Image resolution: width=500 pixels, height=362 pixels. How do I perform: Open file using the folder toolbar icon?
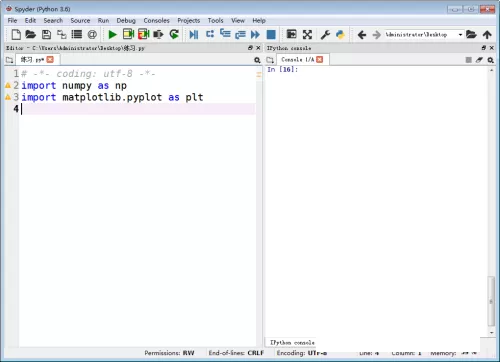coord(31,34)
